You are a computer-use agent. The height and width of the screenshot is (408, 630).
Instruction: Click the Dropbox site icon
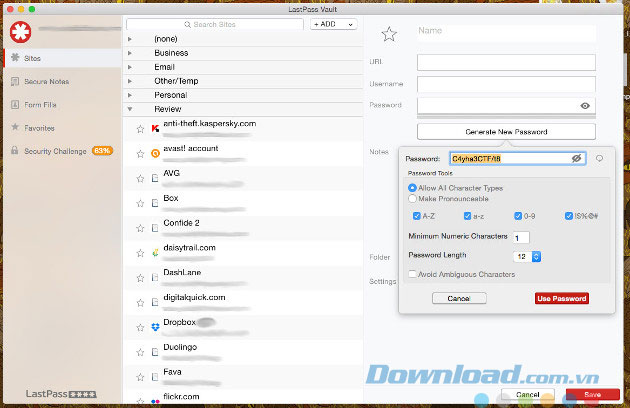pos(155,327)
